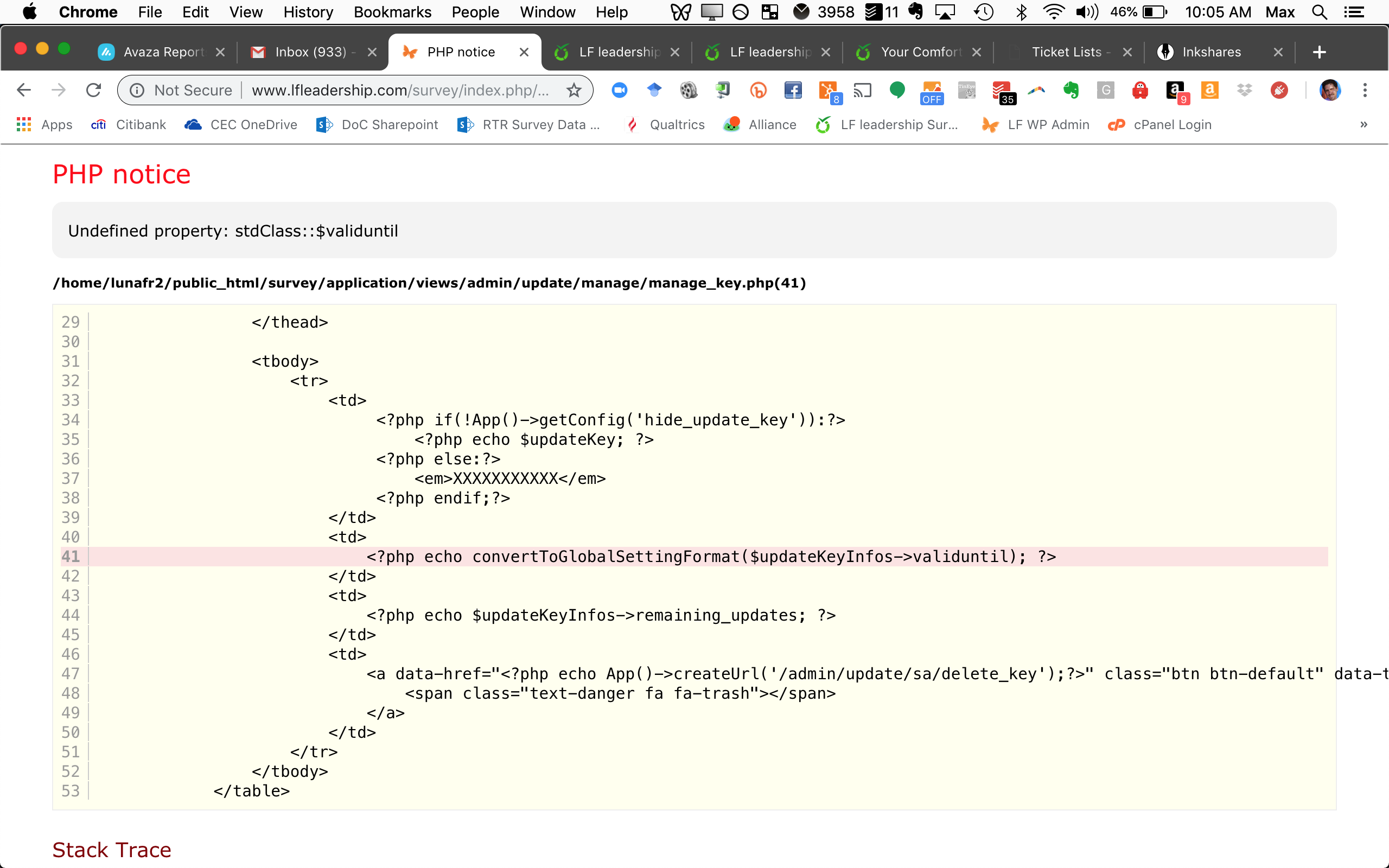This screenshot has width=1389, height=868.
Task: Open the cPanel Login bookmark
Action: coord(1160,125)
